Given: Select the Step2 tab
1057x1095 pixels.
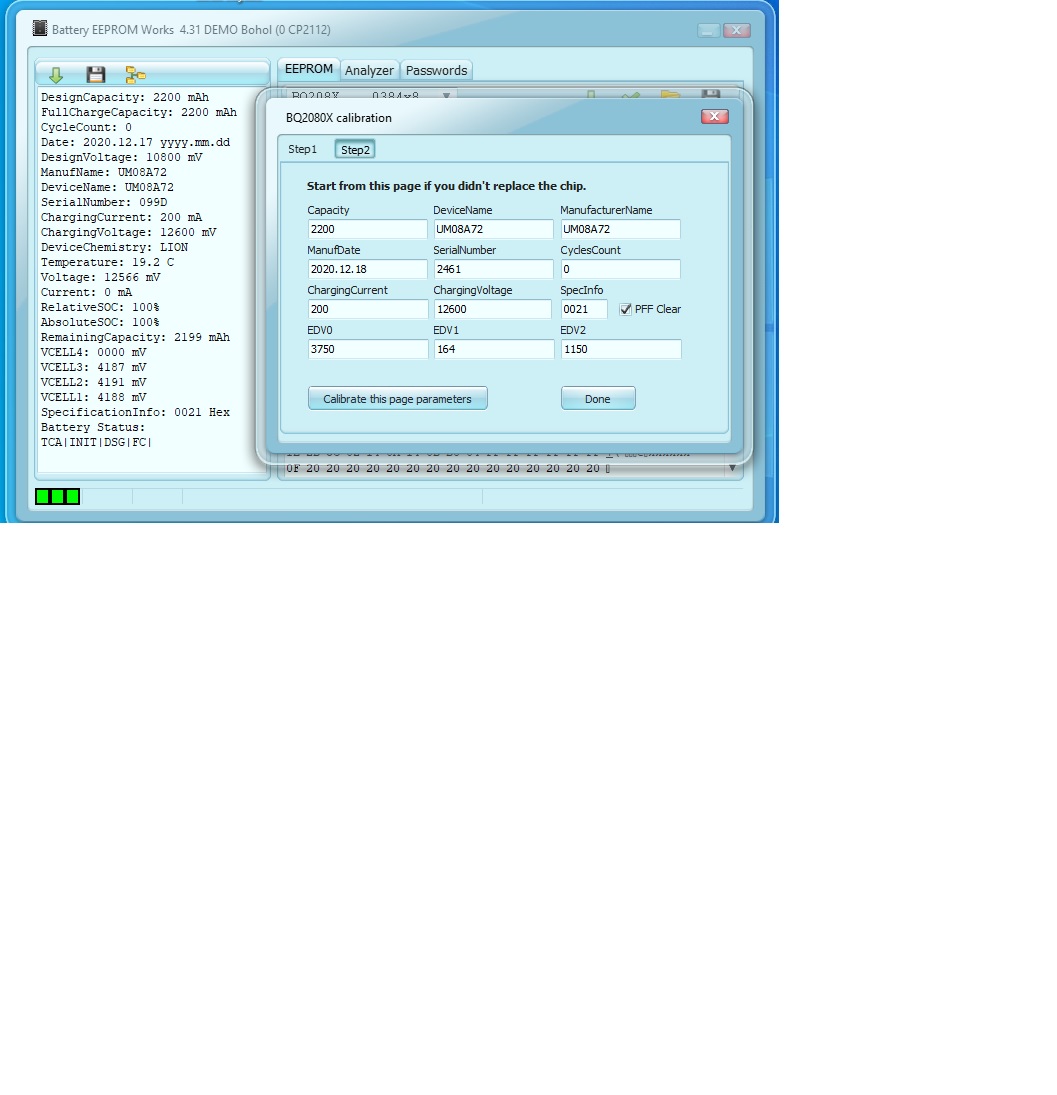Looking at the screenshot, I should tap(355, 149).
